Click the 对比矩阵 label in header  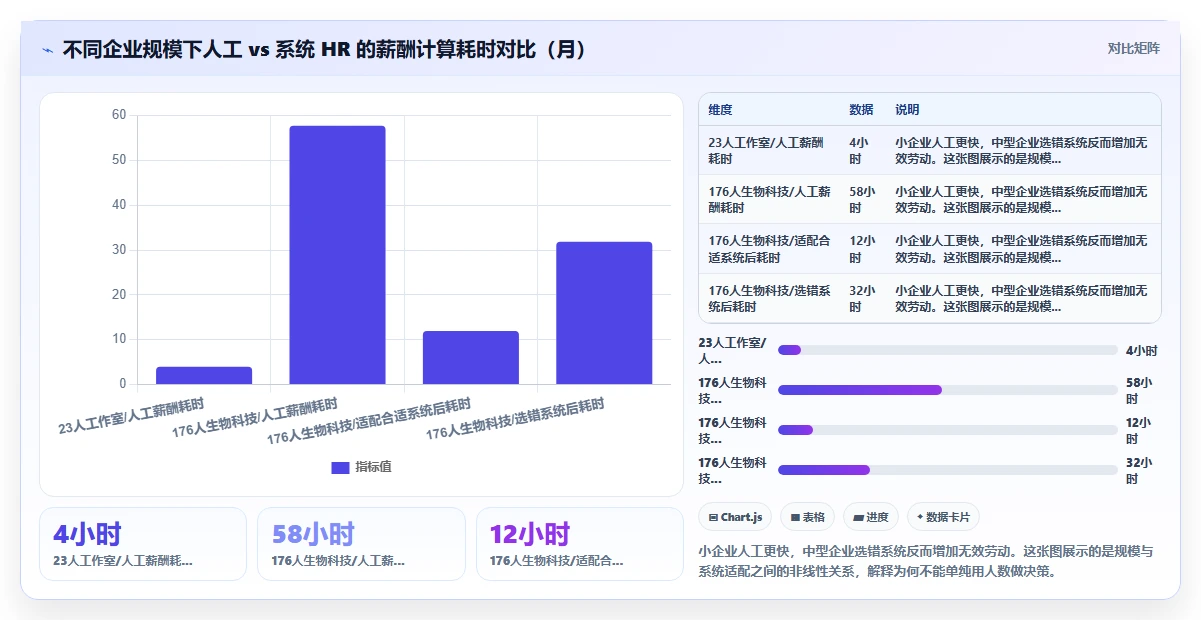[x=1134, y=48]
